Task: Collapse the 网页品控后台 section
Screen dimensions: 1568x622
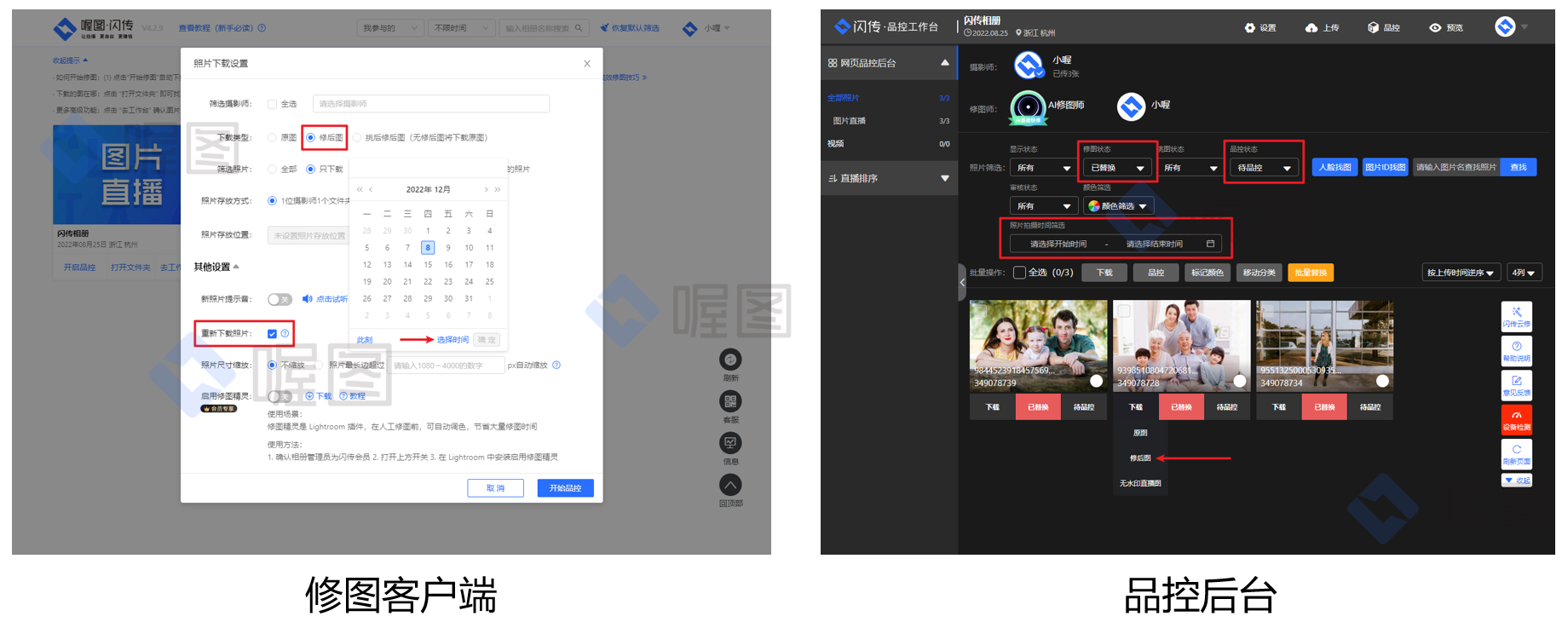Action: (x=944, y=63)
